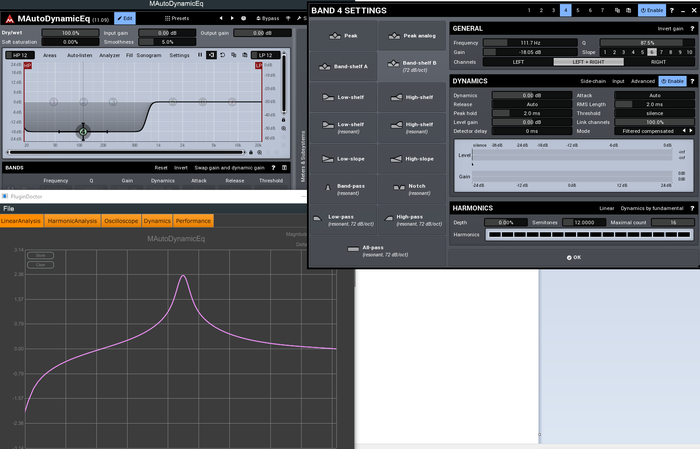Viewport: 700px width, 449px height.
Task: Toggle the Band 4 Enable button
Action: (x=652, y=10)
